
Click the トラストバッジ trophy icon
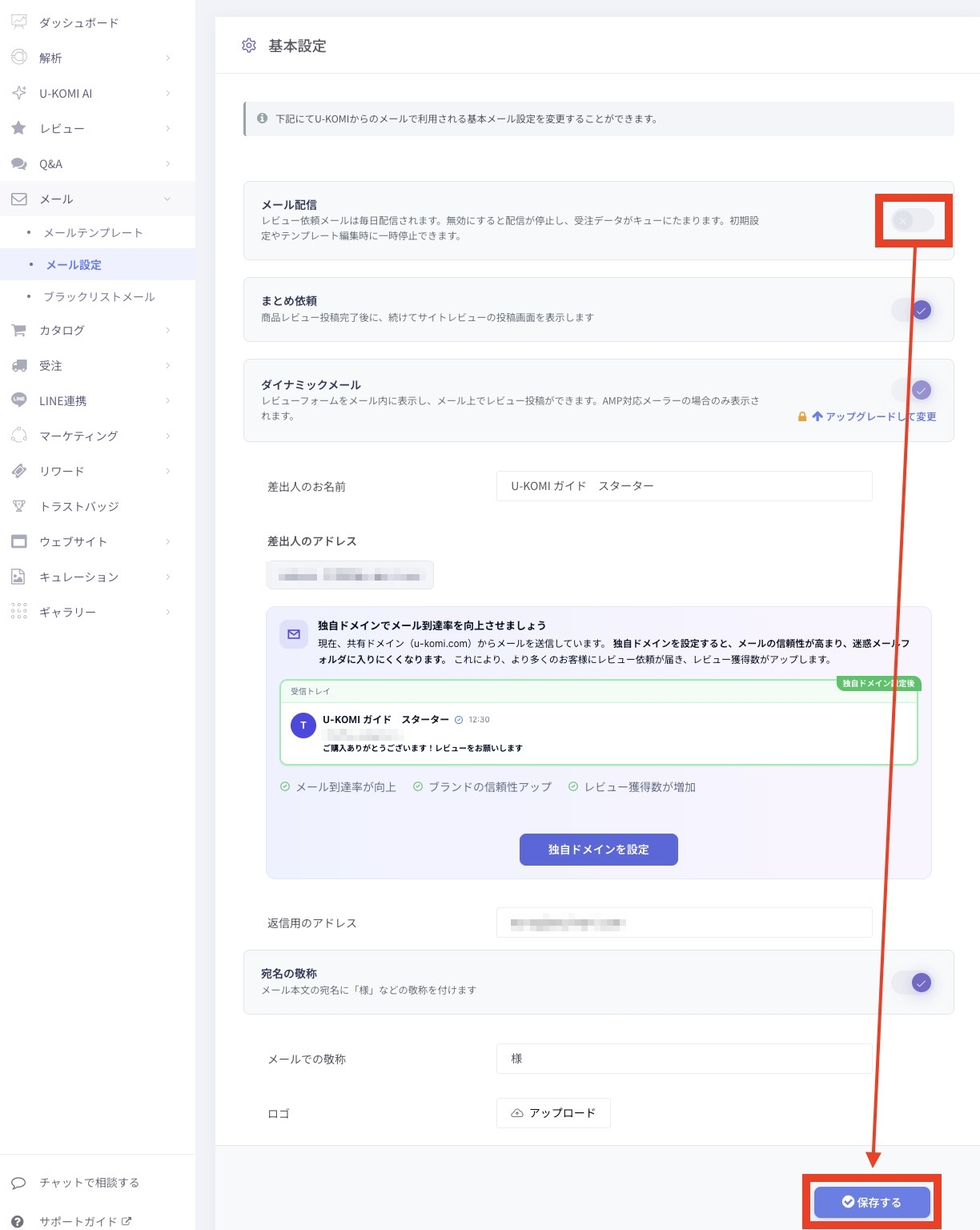(19, 506)
